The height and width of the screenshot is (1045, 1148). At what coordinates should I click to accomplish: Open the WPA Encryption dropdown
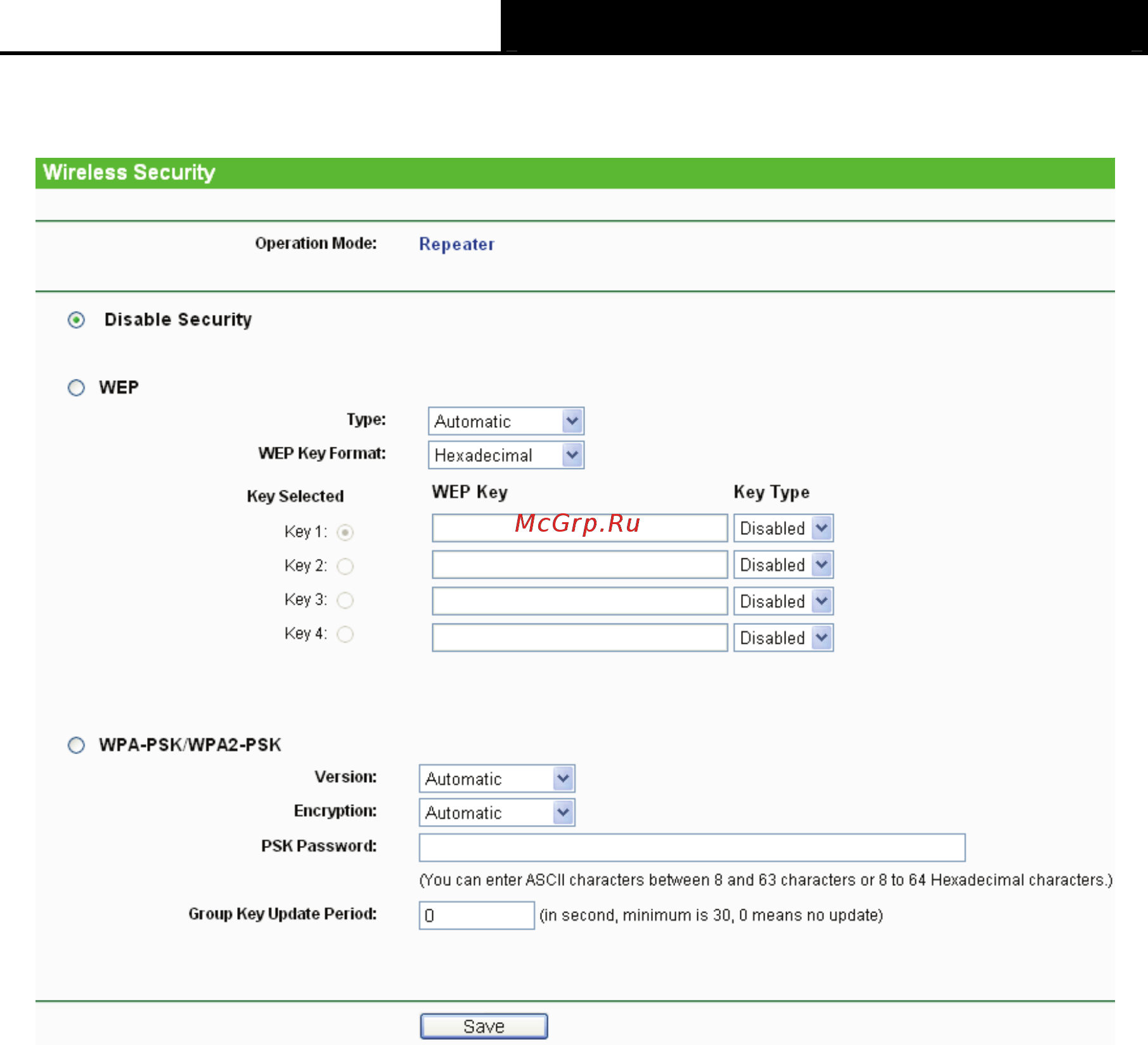click(497, 812)
